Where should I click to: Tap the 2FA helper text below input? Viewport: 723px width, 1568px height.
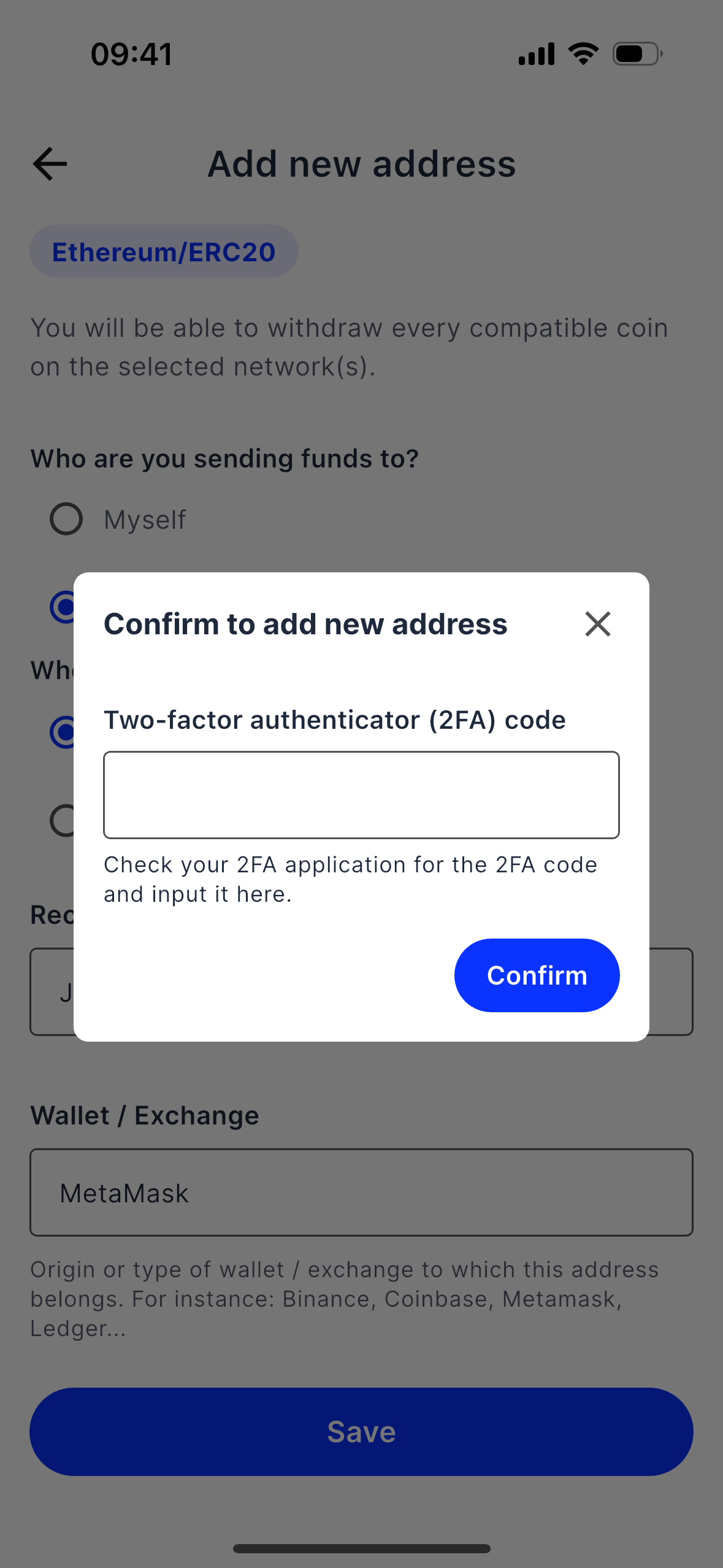click(x=350, y=879)
